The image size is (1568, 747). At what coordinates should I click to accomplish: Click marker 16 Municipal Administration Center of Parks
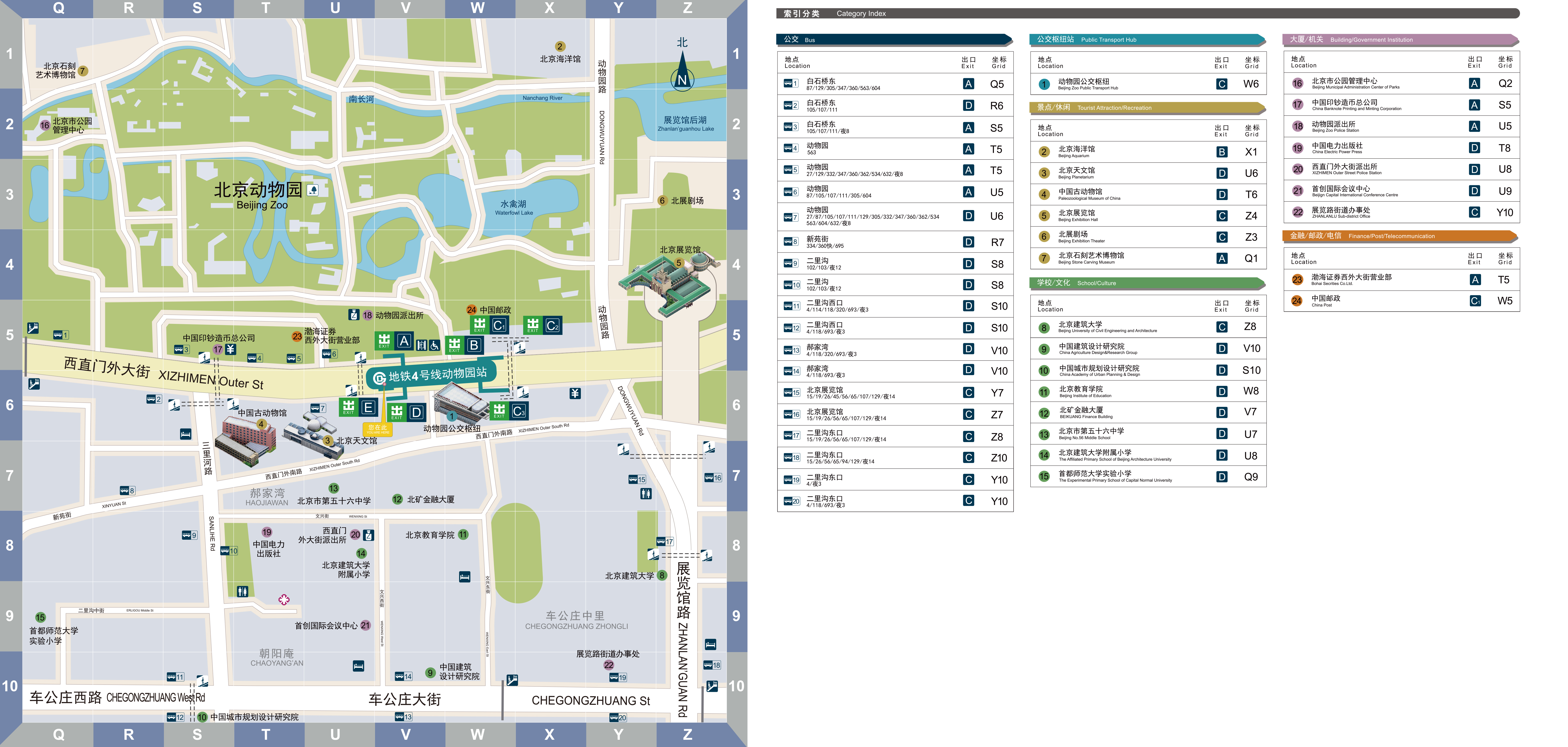click(x=45, y=125)
